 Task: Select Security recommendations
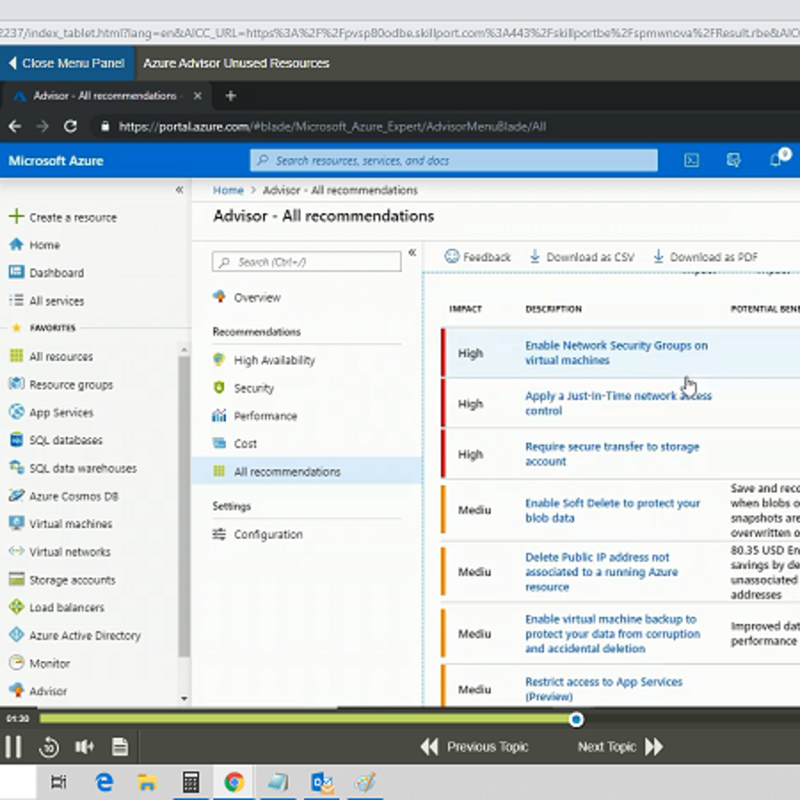point(244,388)
